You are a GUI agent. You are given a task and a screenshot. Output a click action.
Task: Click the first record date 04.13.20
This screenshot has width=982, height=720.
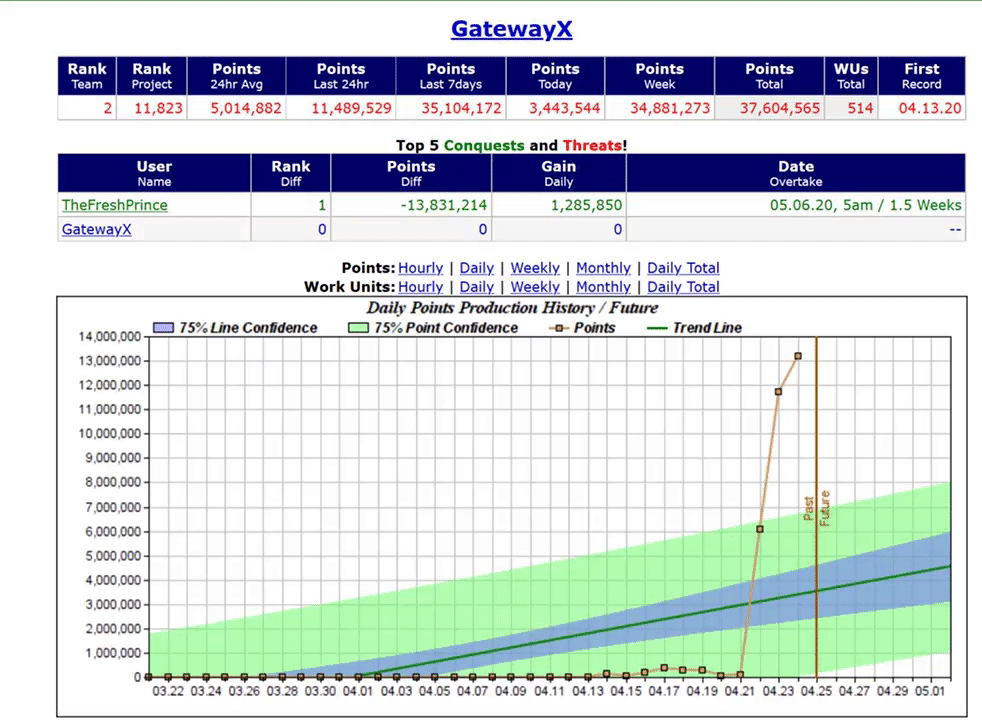930,108
